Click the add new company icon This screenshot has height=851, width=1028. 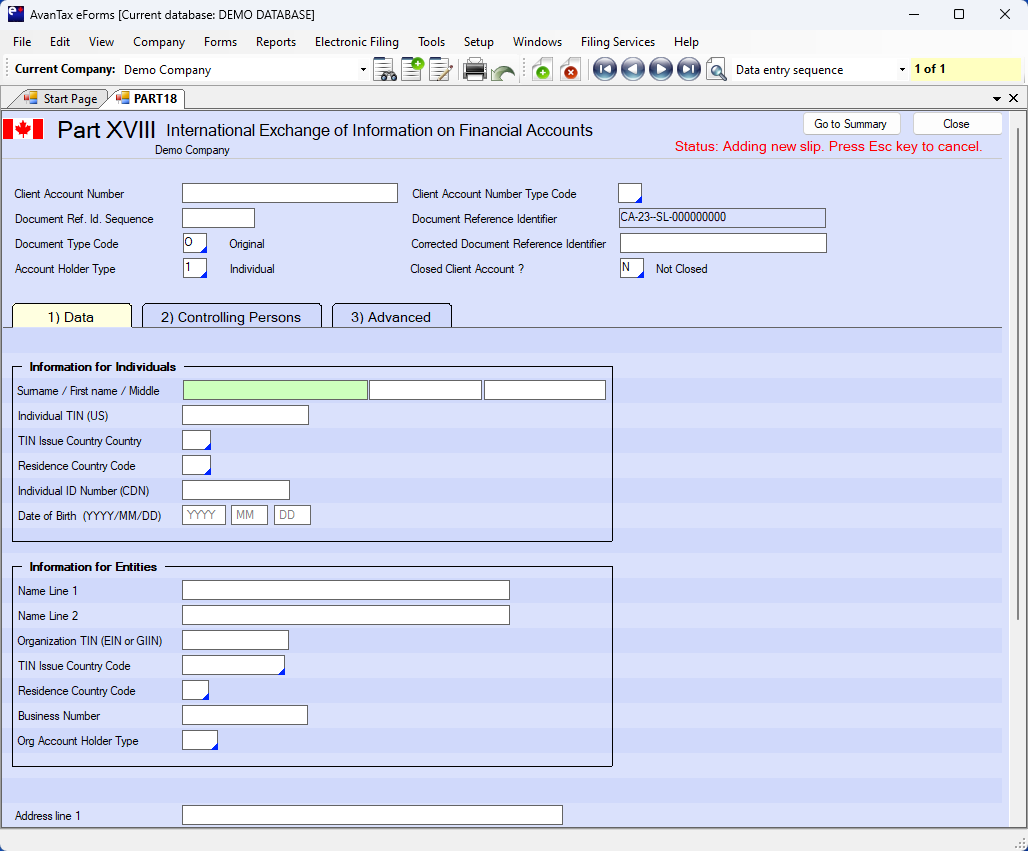click(413, 70)
